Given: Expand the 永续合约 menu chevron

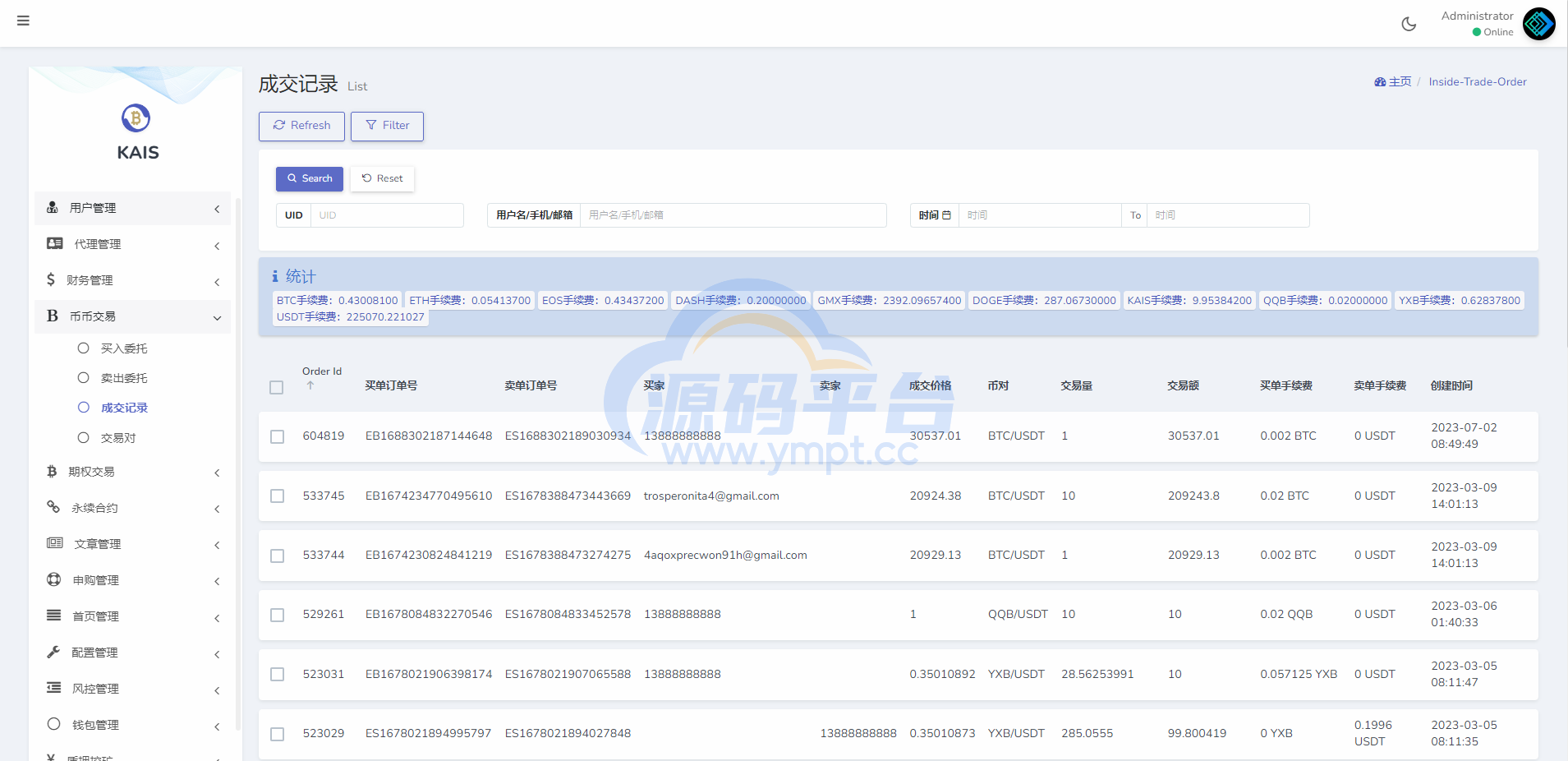Looking at the screenshot, I should 217,509.
